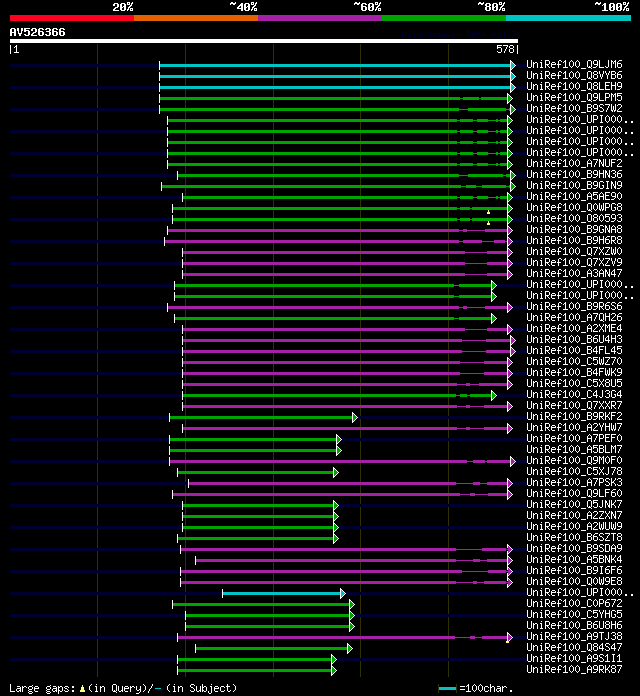Select label UniRef100_B6U8H6
This screenshot has width=640, height=696.
[574, 625]
